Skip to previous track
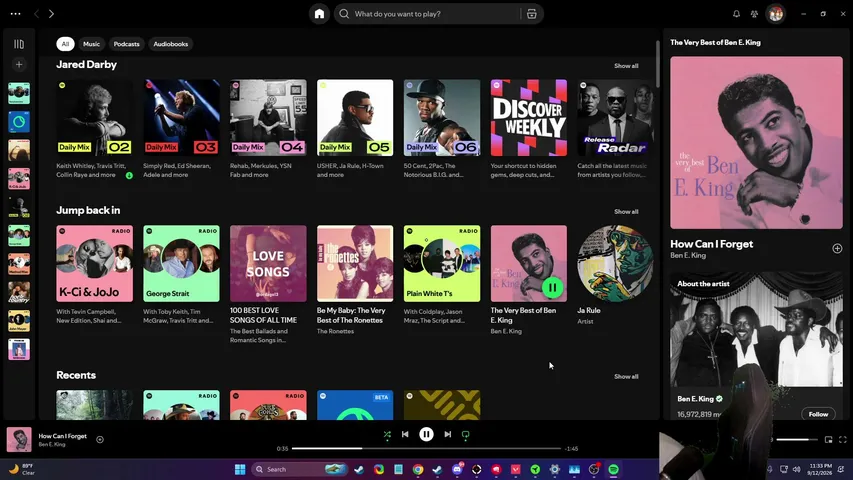 405,434
